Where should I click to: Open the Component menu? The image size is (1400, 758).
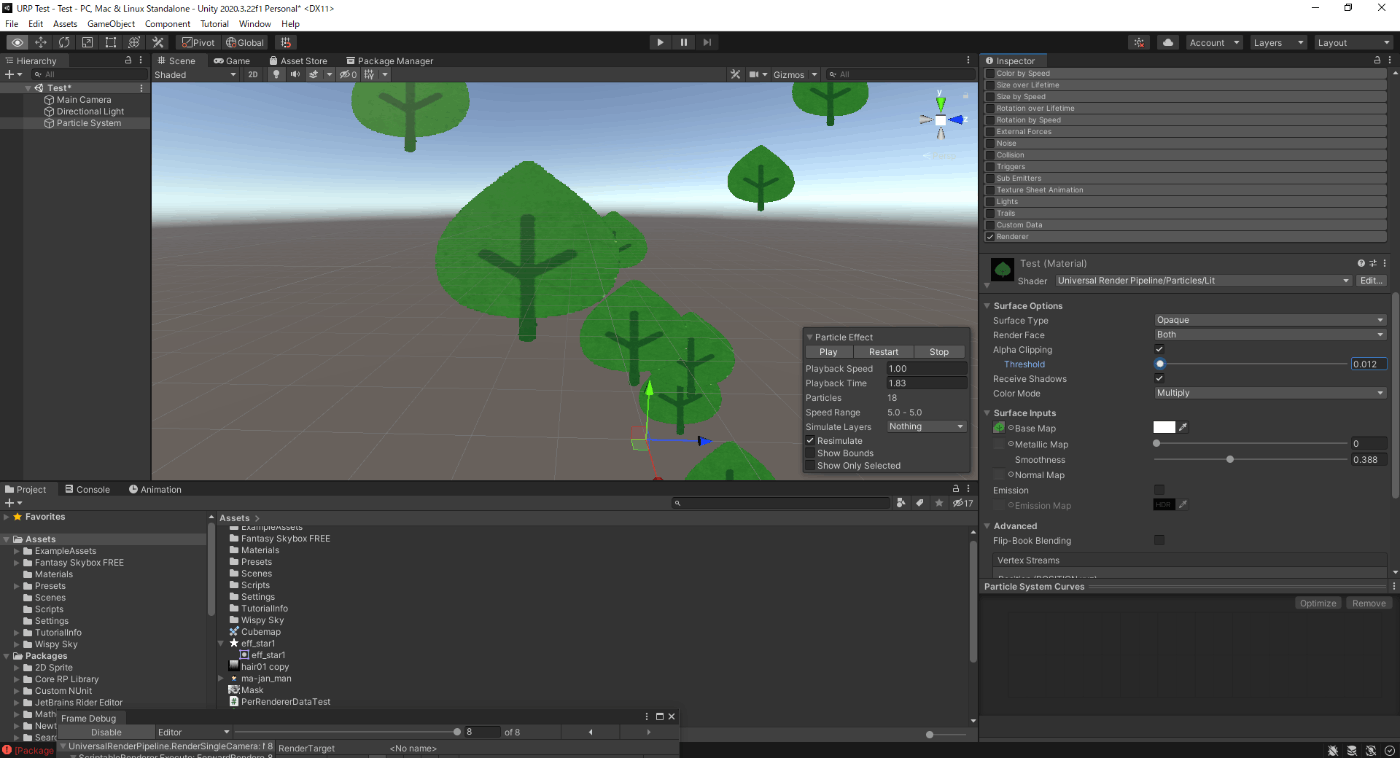click(x=168, y=23)
